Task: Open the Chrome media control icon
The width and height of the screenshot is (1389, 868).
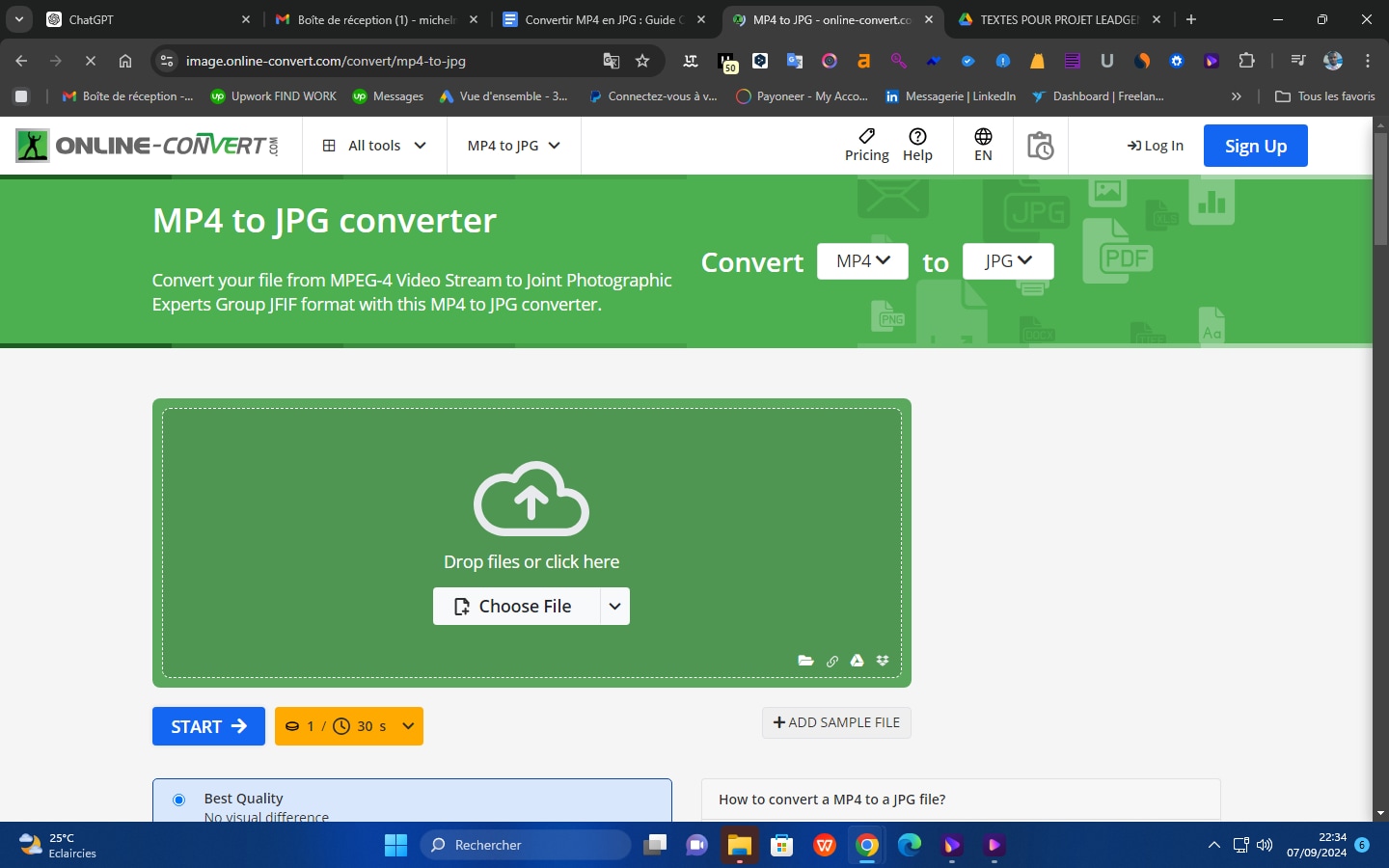Action: [x=1297, y=61]
